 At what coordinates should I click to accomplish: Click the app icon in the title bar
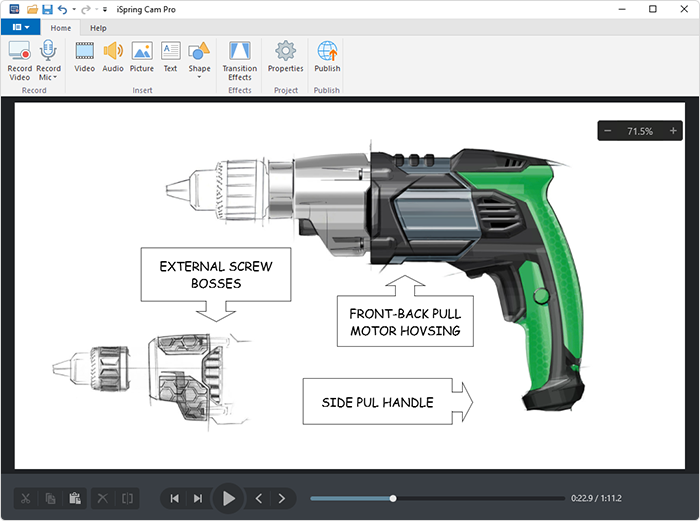14,9
